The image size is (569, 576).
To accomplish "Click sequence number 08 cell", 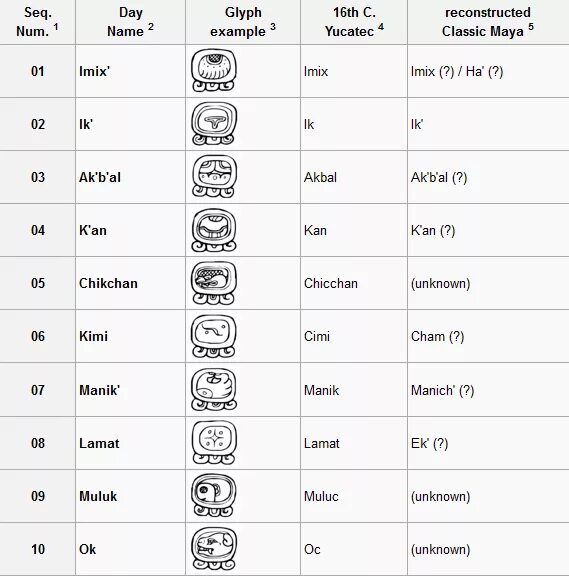I will [x=37, y=443].
